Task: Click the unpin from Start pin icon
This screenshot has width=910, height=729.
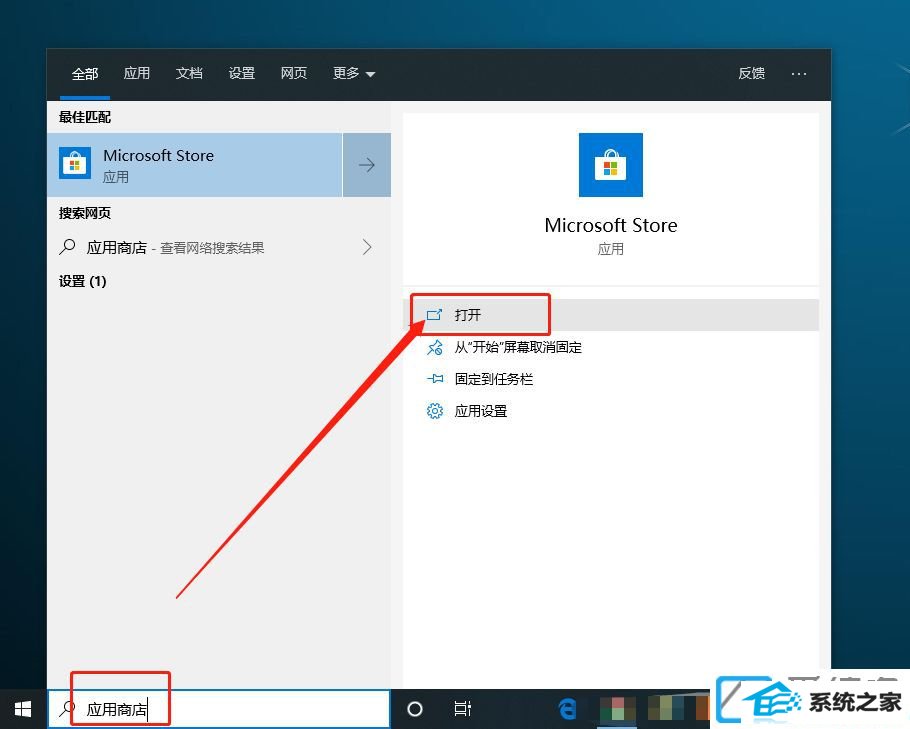Action: (434, 347)
